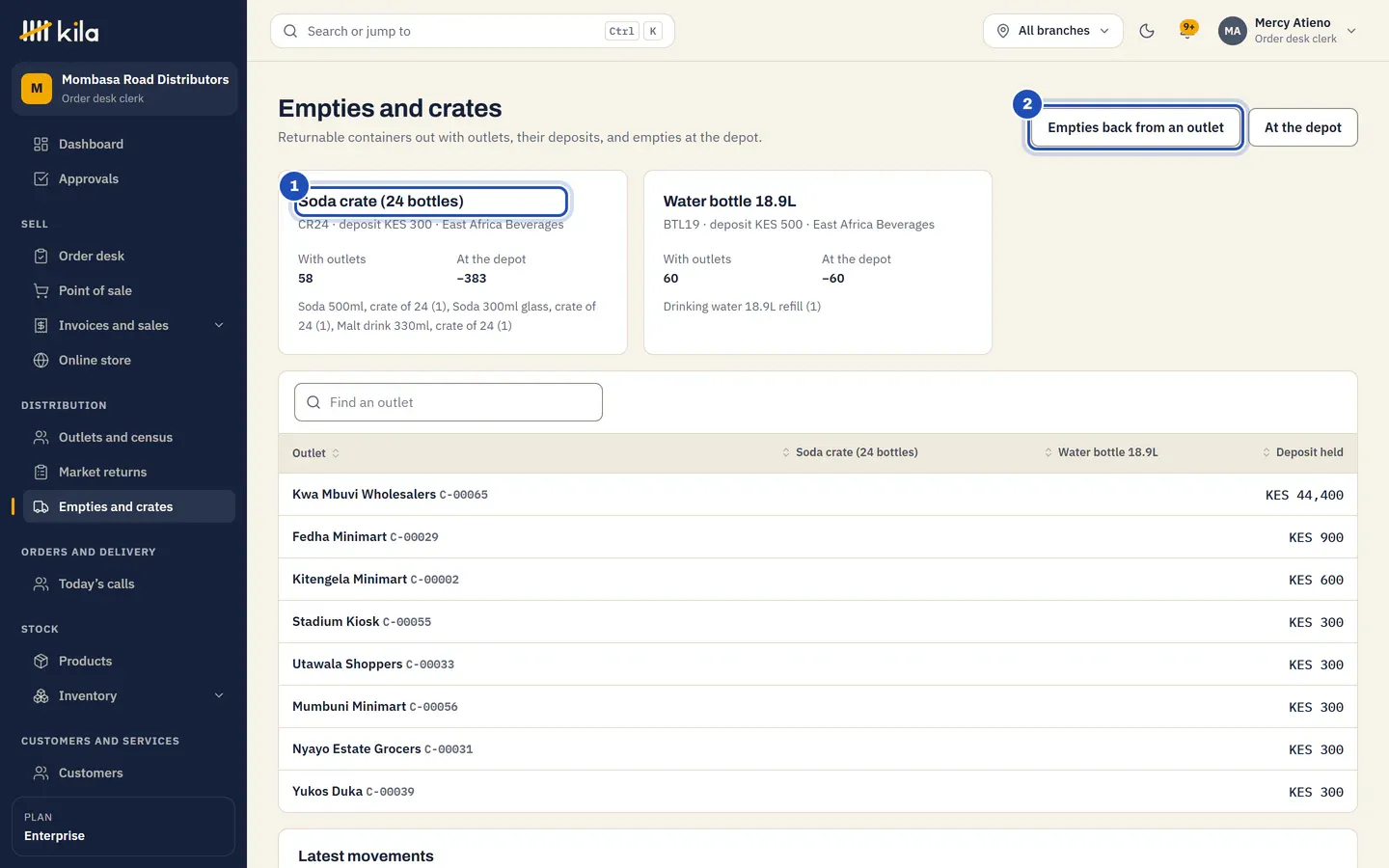Click the Enterprise plan box
Screen dimensions: 1389x868
pyautogui.click(x=123, y=827)
